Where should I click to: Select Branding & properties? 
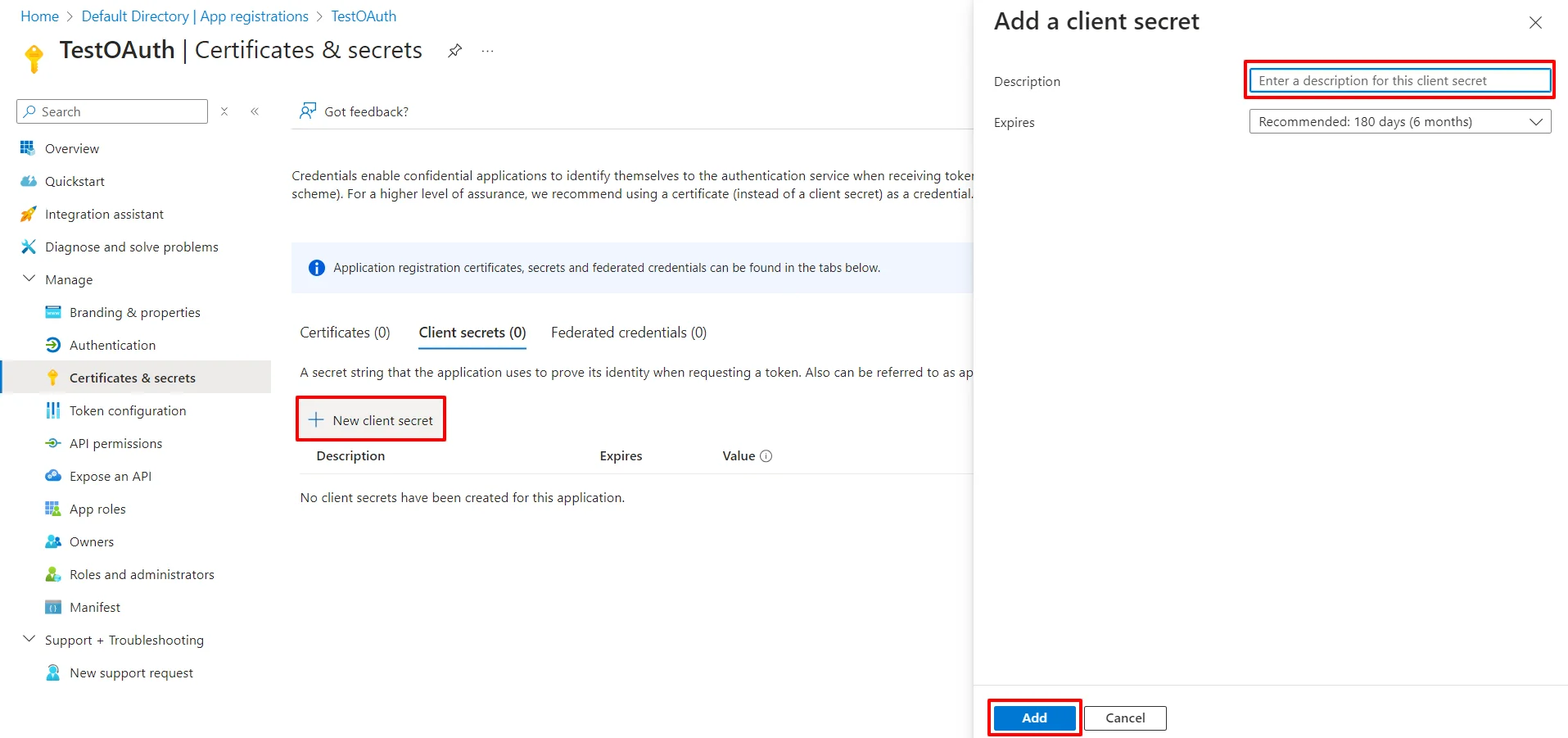click(134, 312)
